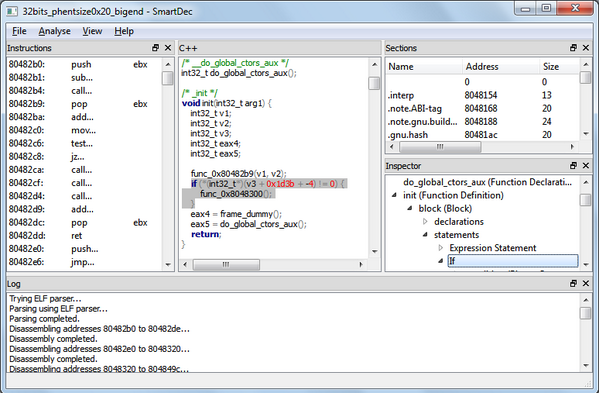The height and width of the screenshot is (393, 599).
Task: Select instruction at 80482c8 jz
Action: click(x=85, y=157)
